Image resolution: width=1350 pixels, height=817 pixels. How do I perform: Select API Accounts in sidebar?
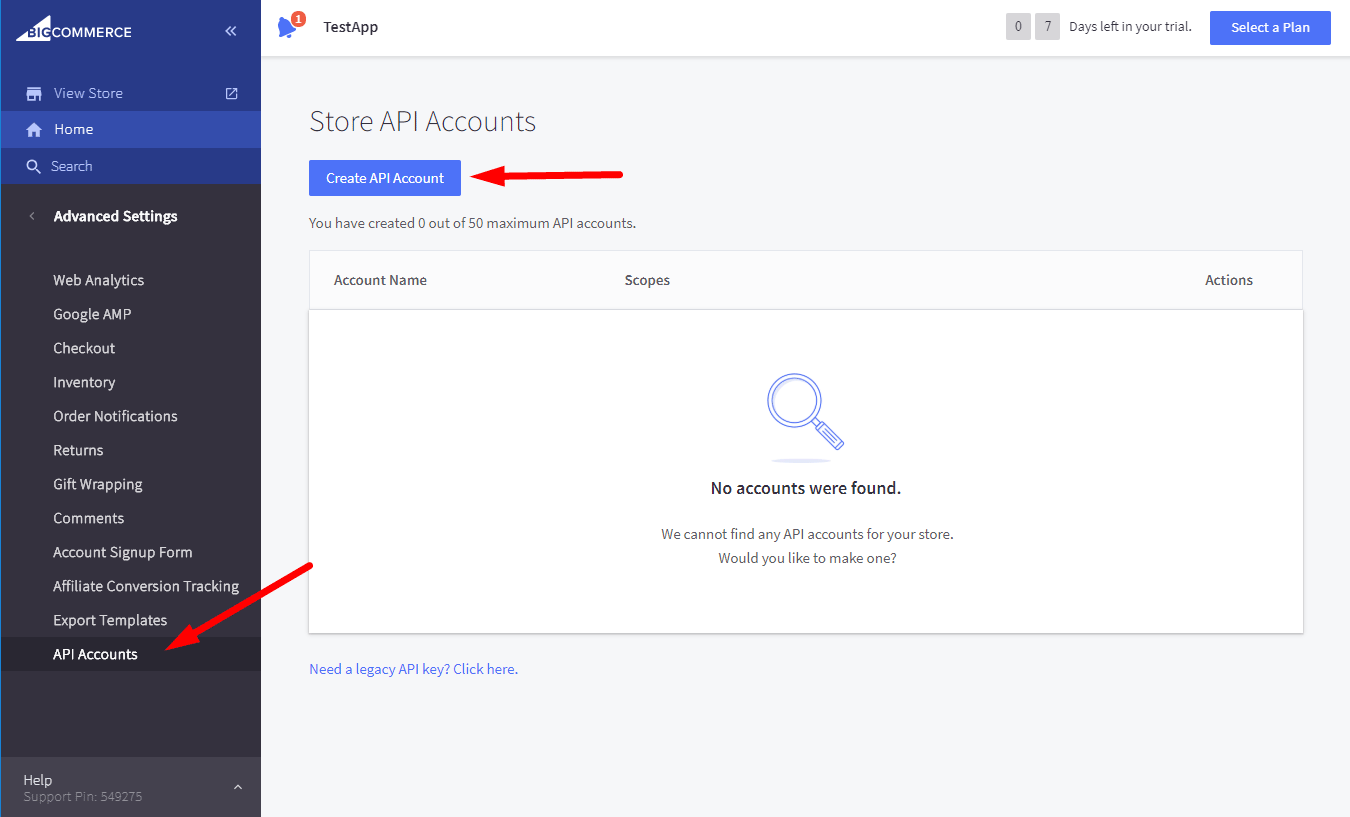[x=95, y=654]
